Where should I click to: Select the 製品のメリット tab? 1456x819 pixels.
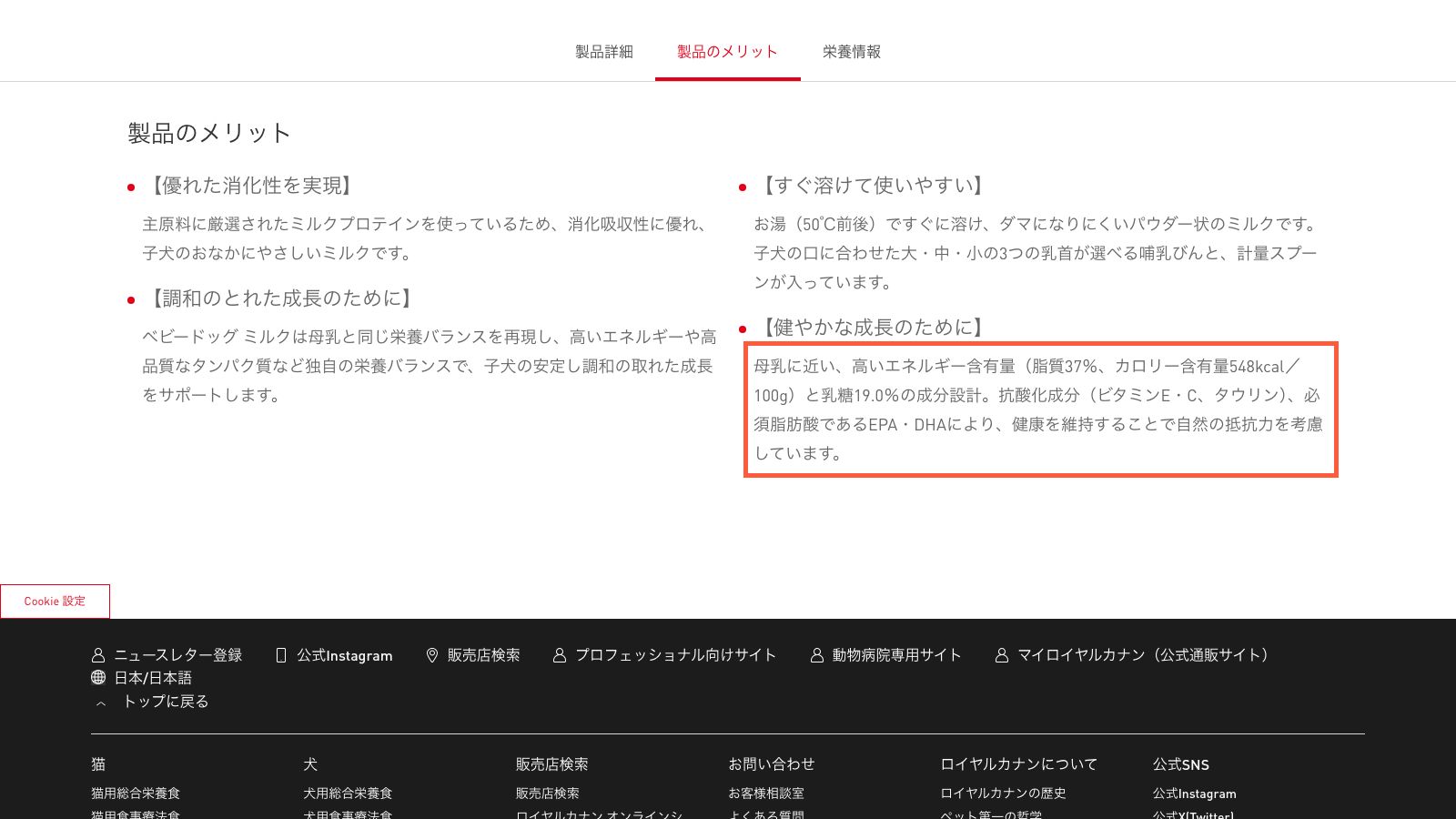(727, 52)
